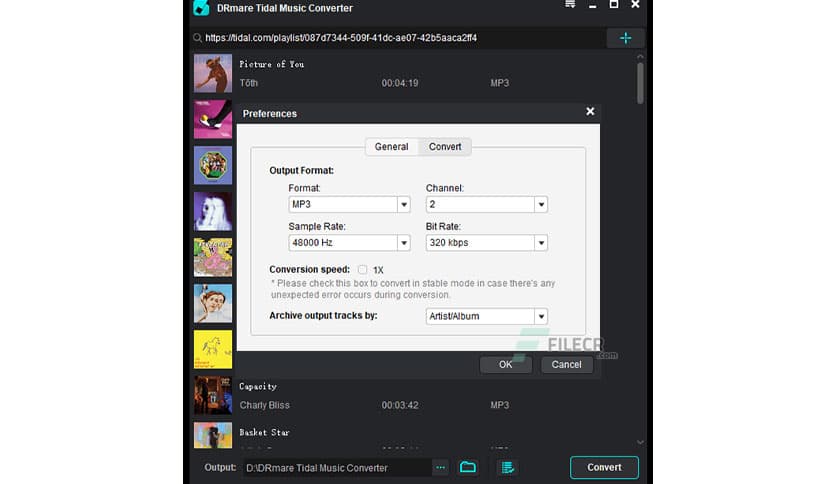The image size is (836, 484).
Task: Click OK in Preferences
Action: pos(505,365)
